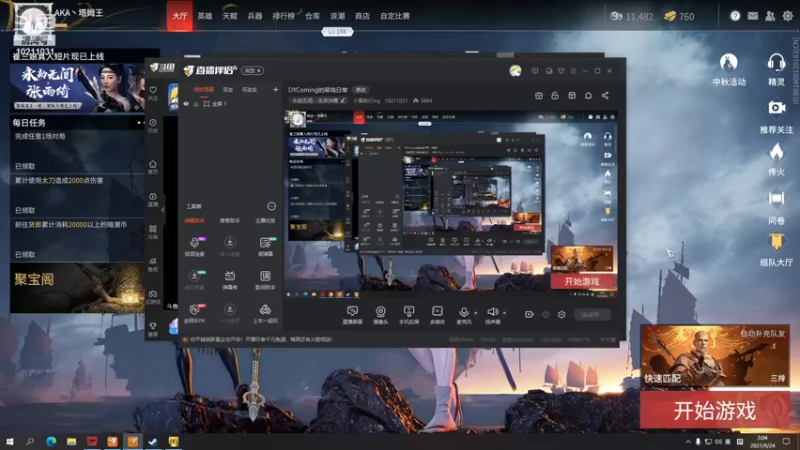Image resolution: width=800 pixels, height=450 pixels.
Task: Show hidden tray icons chevron
Action: pos(688,441)
